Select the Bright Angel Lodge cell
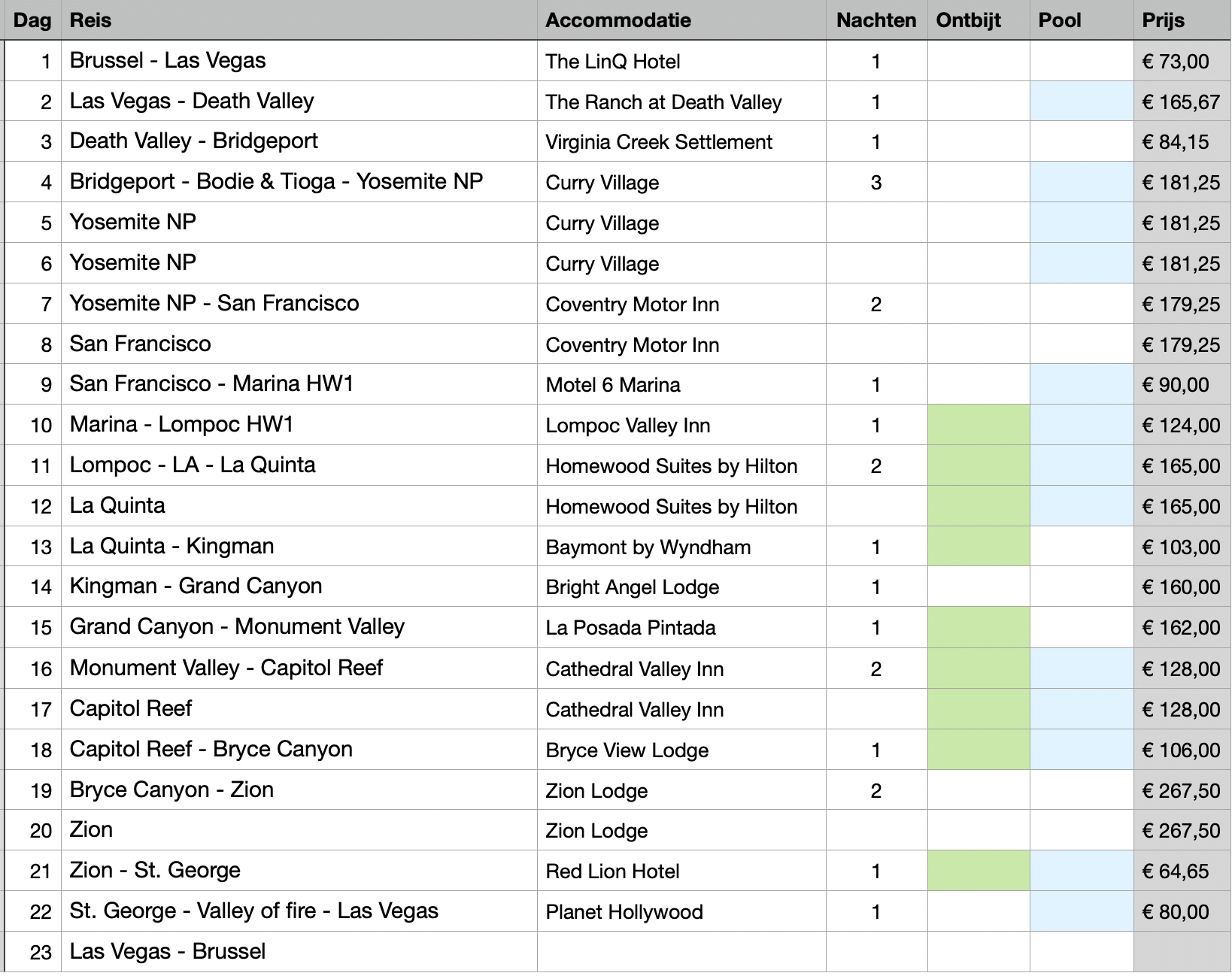1232x976 pixels. [x=633, y=587]
